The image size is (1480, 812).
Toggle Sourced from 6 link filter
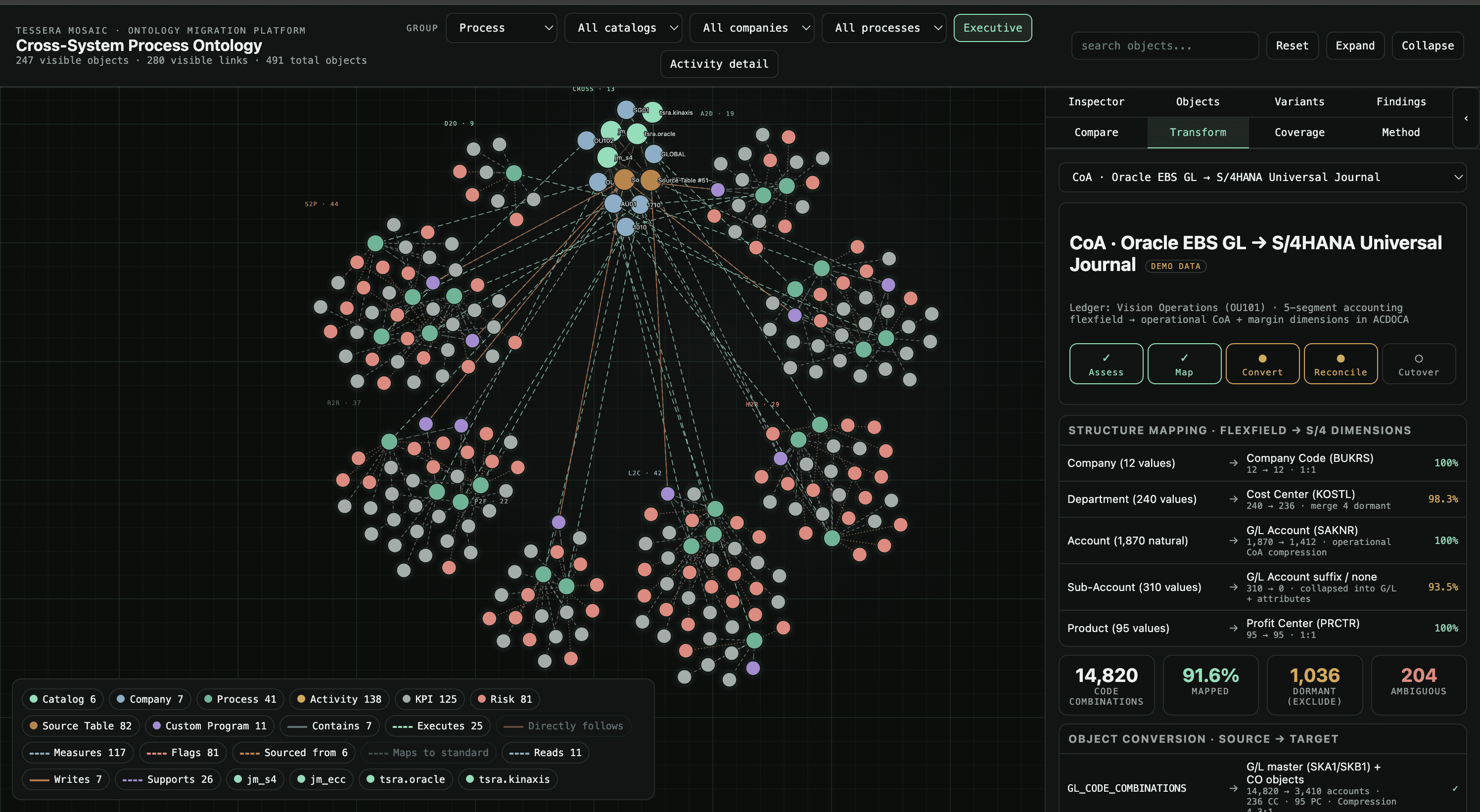(294, 752)
